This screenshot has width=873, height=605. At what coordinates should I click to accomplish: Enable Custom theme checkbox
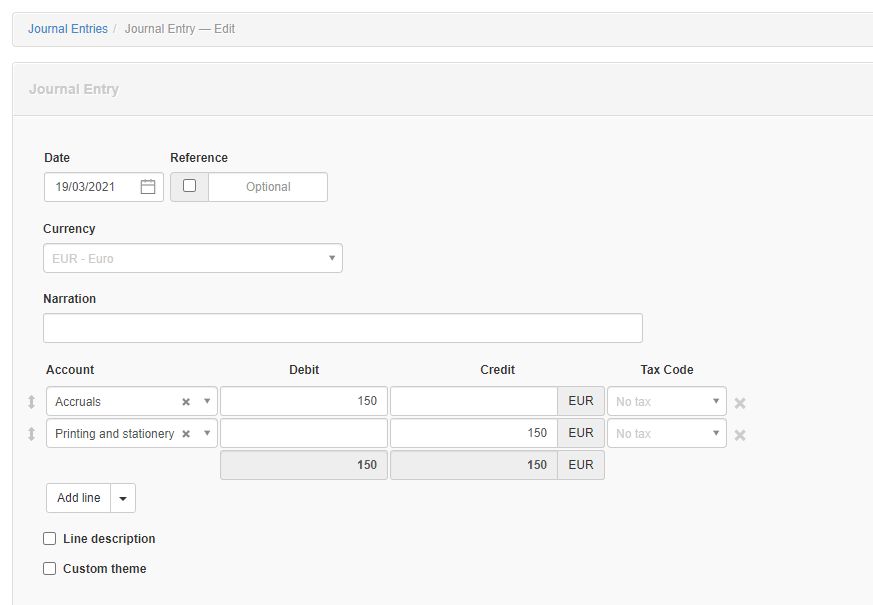(50, 568)
